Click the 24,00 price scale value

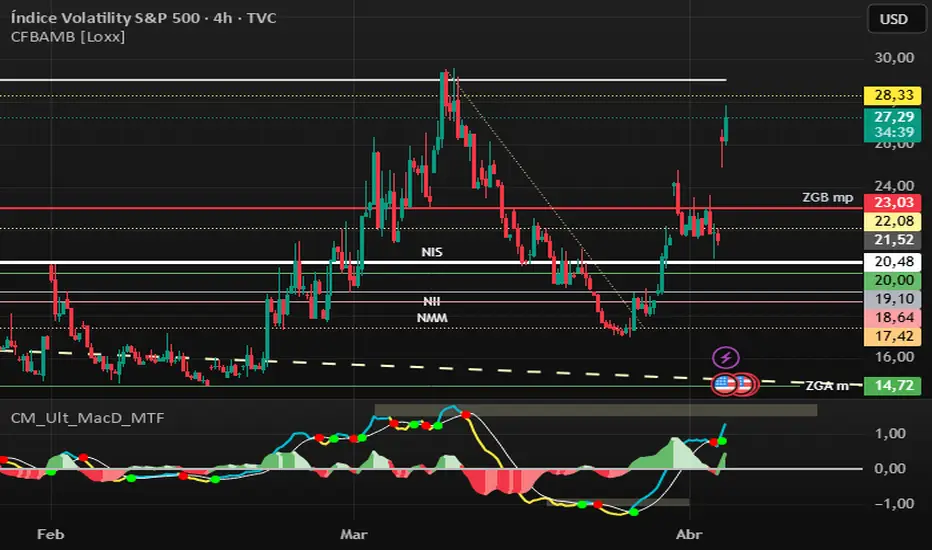coord(894,186)
